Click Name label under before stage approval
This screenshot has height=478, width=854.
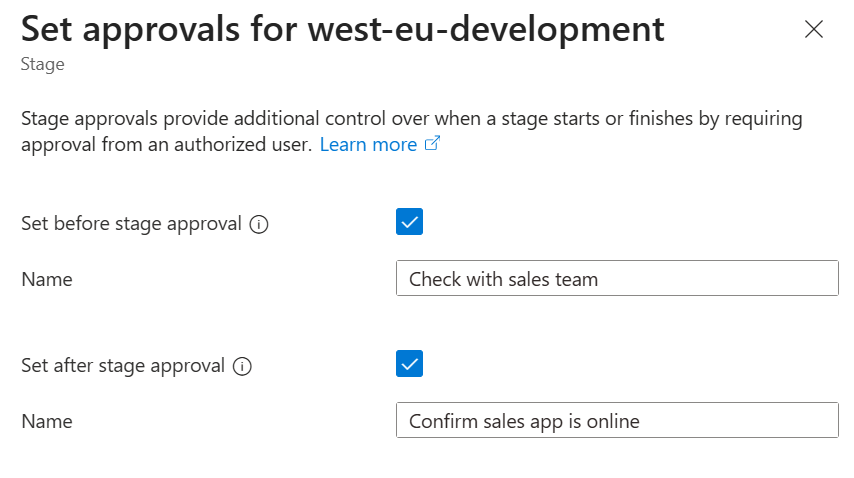47,280
